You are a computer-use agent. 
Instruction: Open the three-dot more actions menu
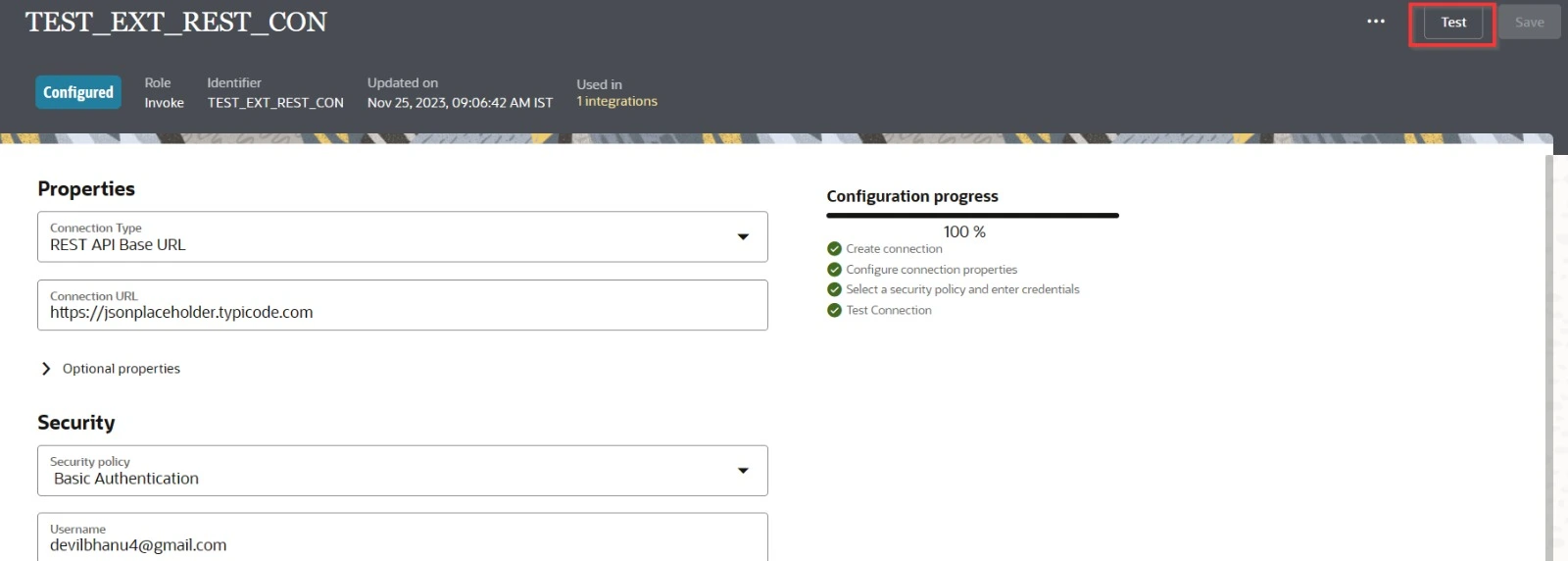[x=1376, y=22]
